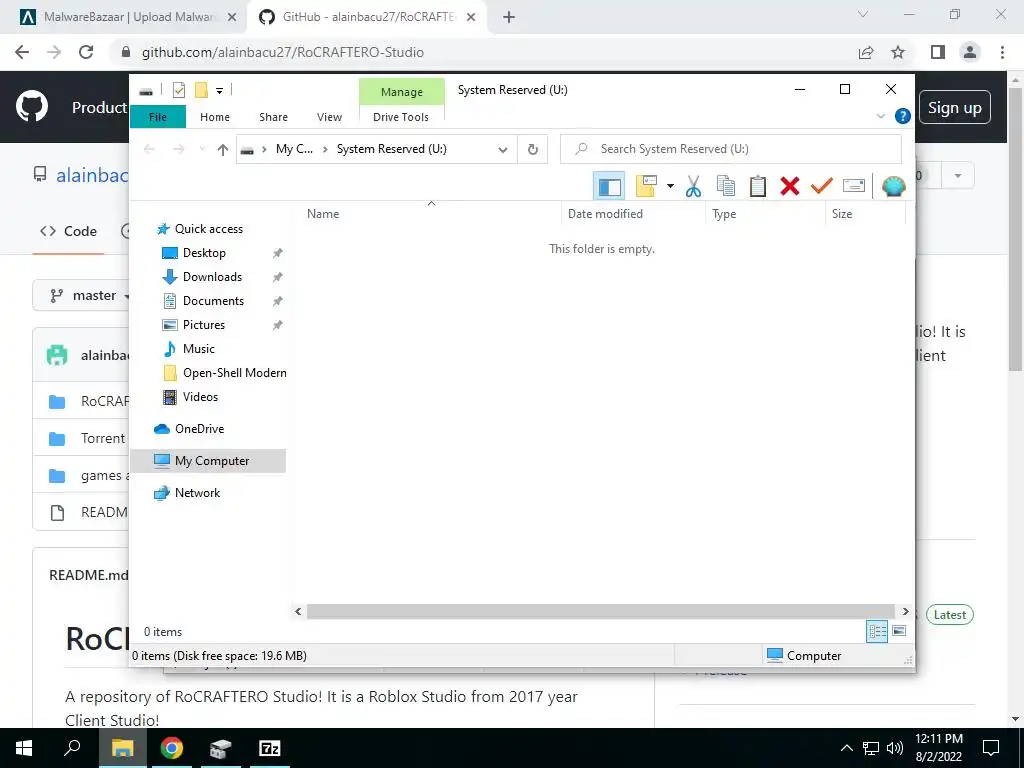
Task: Click the Paste clipboard toolbar icon
Action: 758,186
